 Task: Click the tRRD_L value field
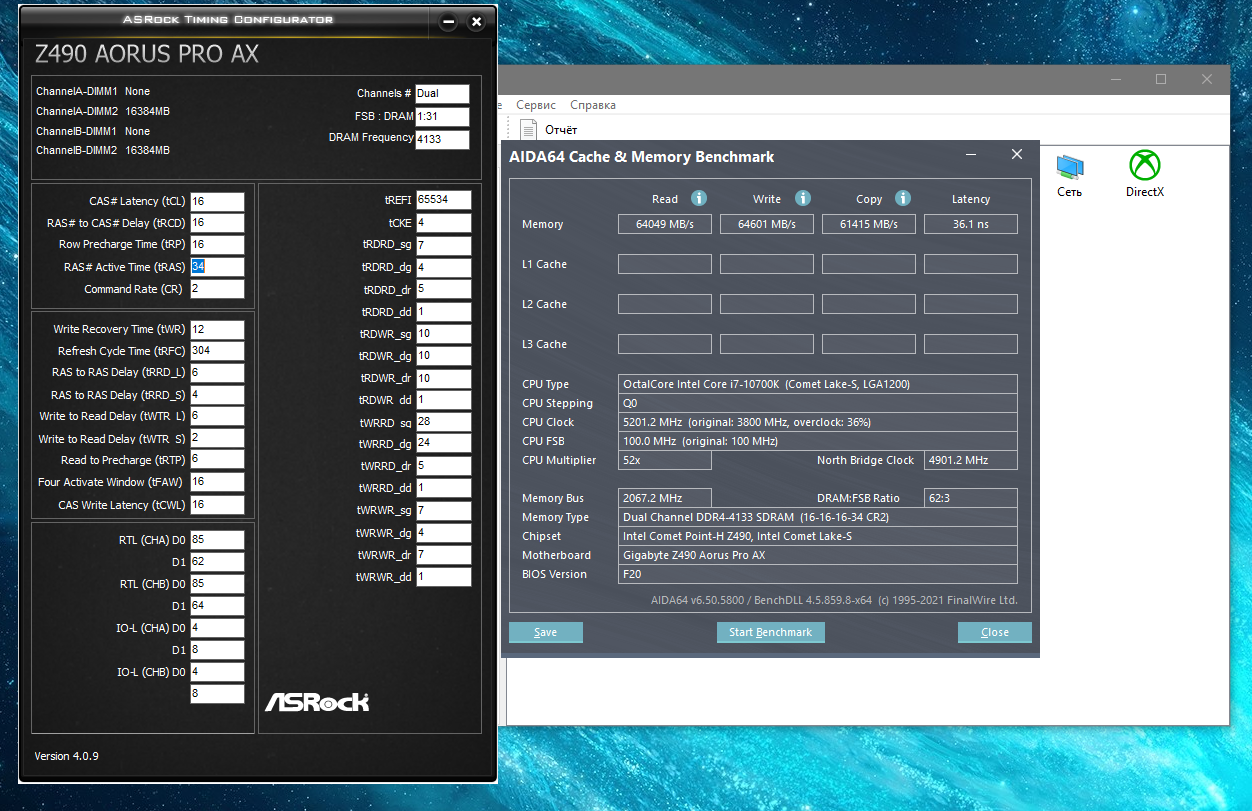217,372
